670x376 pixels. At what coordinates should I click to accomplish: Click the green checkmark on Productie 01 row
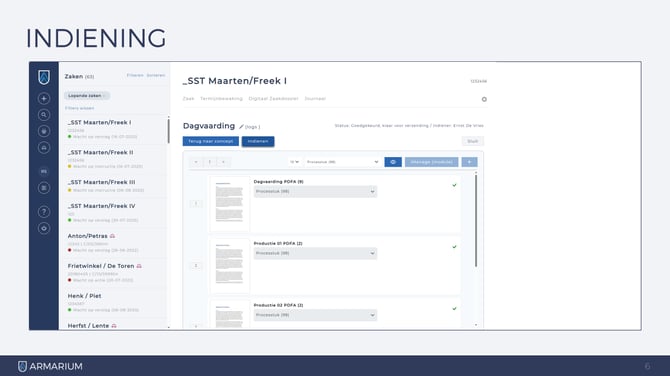[454, 247]
